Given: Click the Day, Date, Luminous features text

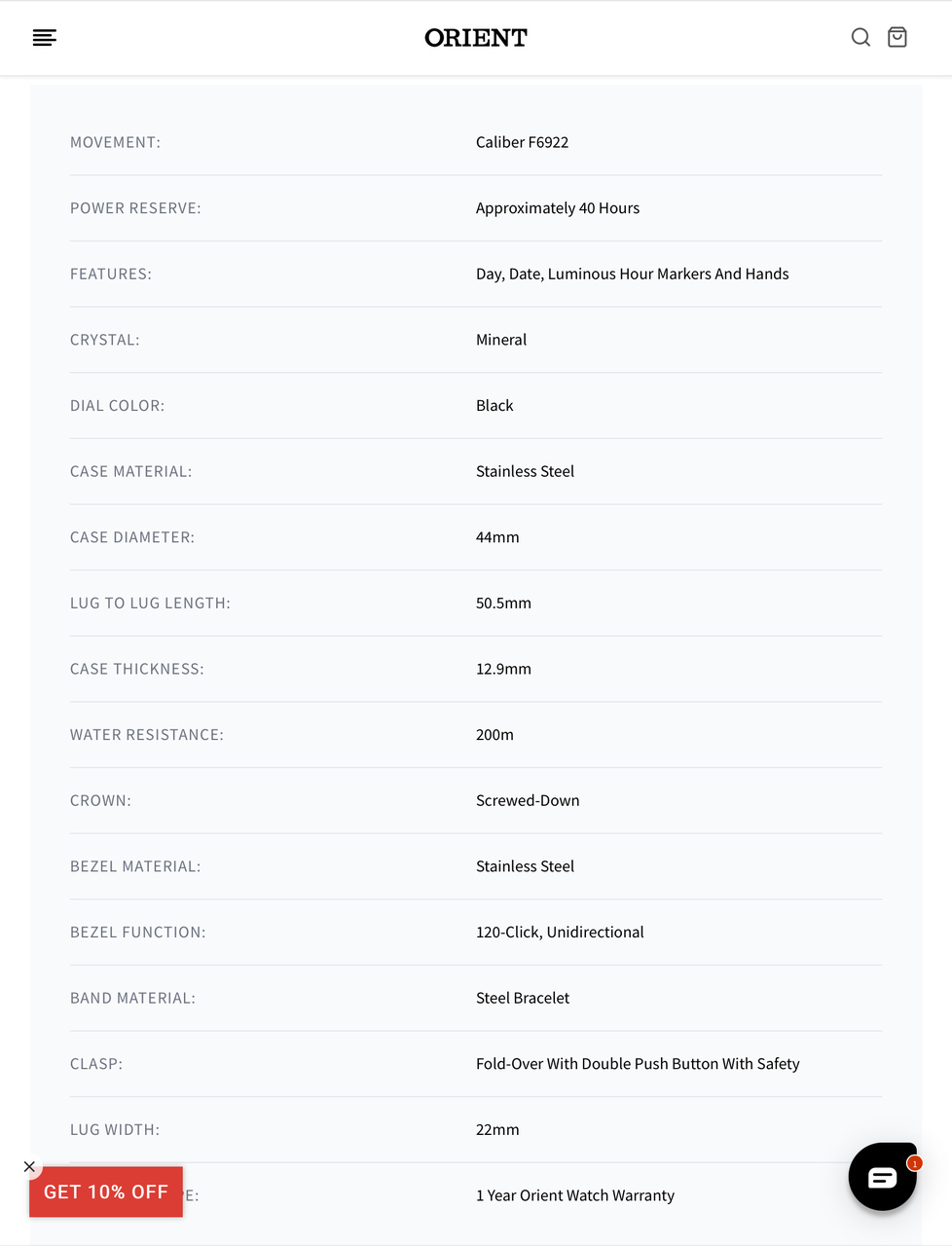Looking at the screenshot, I should coord(632,275).
